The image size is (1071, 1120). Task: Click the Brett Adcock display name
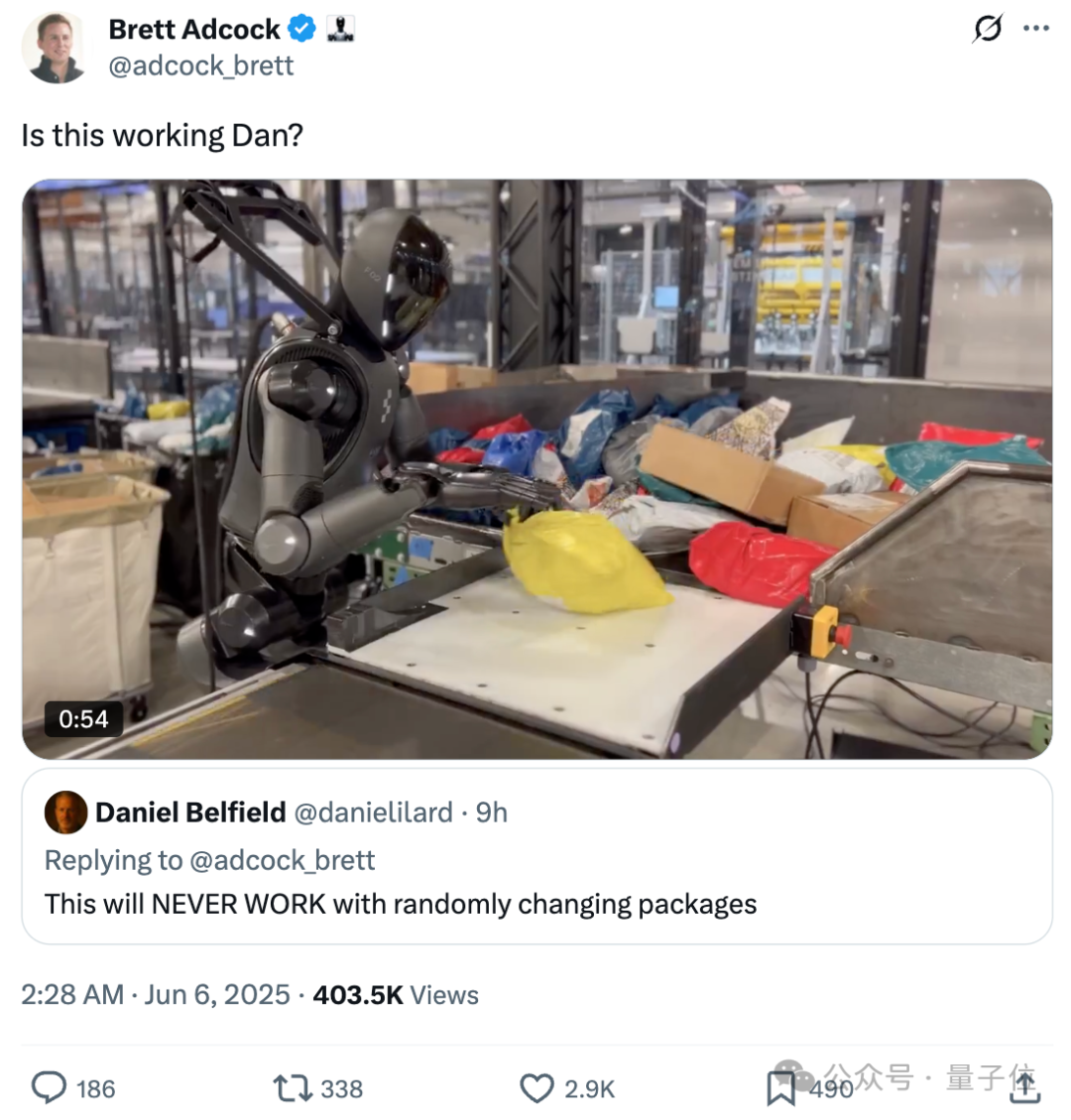point(194,30)
